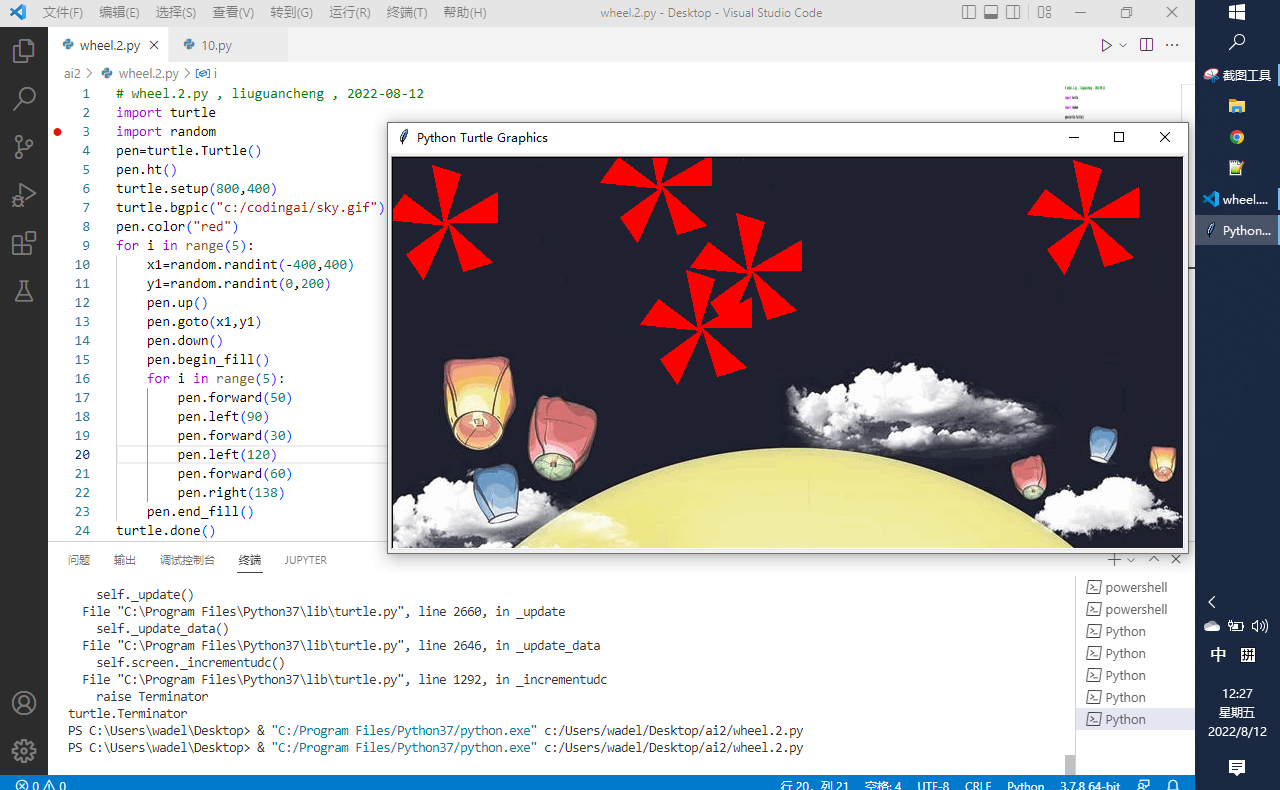1280x790 pixels.
Task: Open the Manage gear settings icon
Action: coord(24,751)
